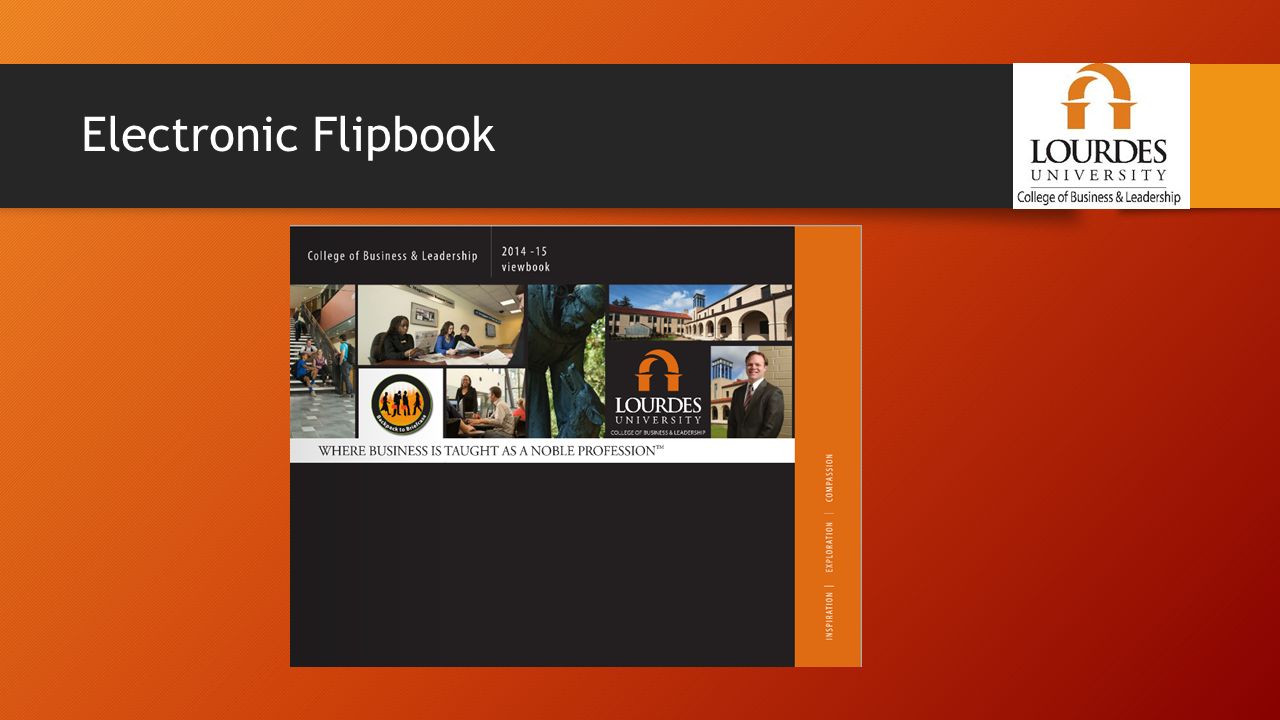Select the campus building arches photo
Viewport: 1280px width, 720px height.
700,313
